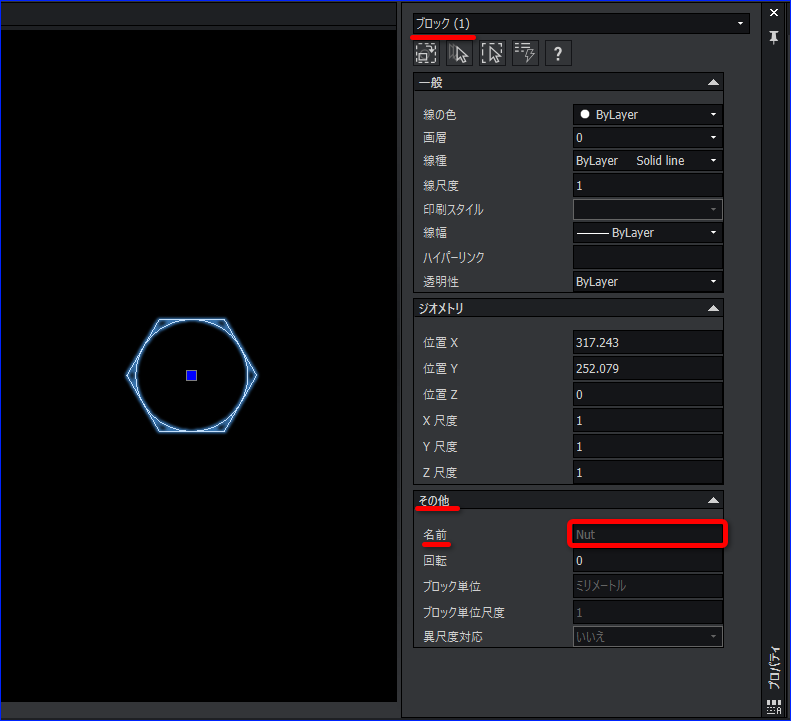Click the blue grip on the nut block
This screenshot has width=791, height=721.
pyautogui.click(x=191, y=375)
